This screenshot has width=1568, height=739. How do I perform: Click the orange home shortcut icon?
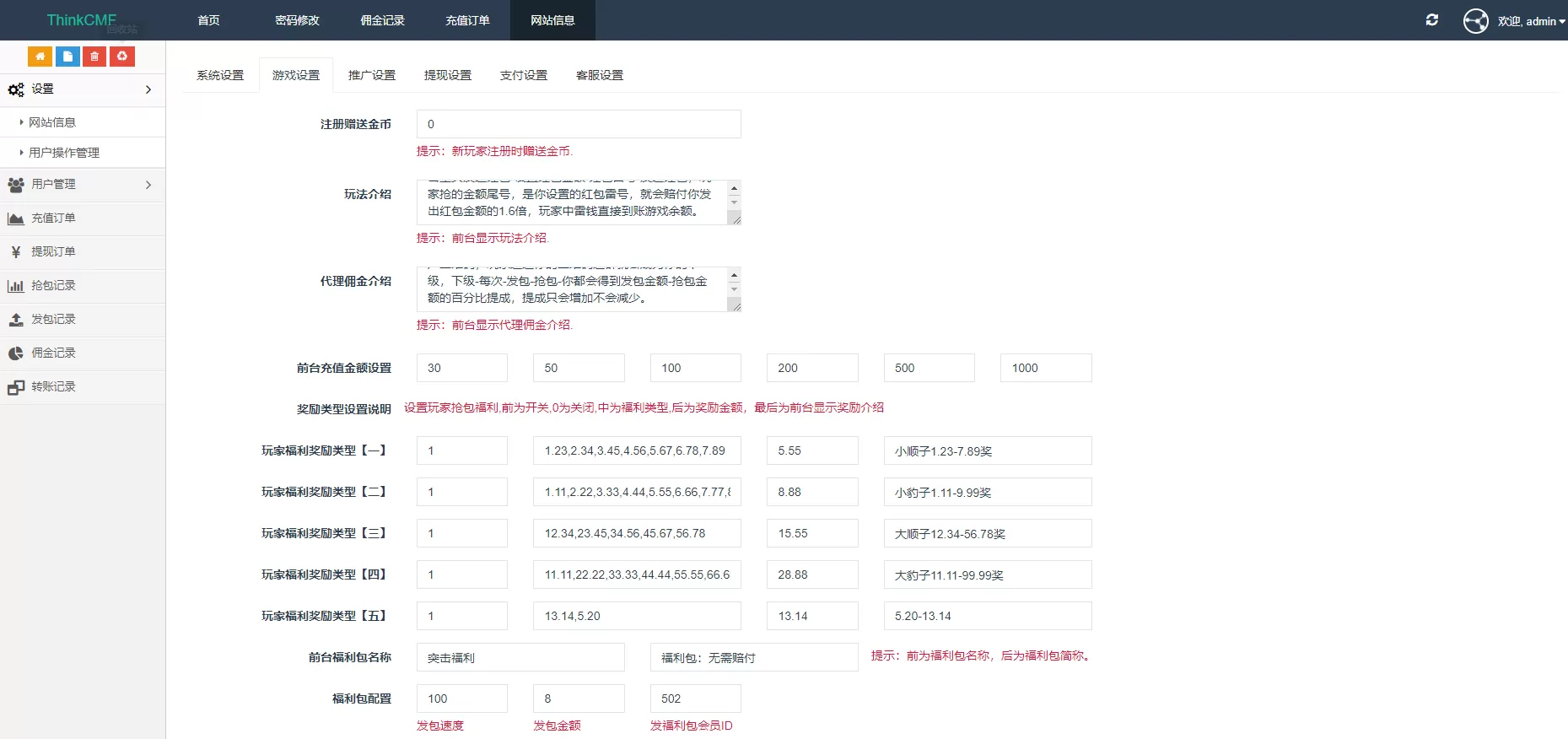coord(40,57)
